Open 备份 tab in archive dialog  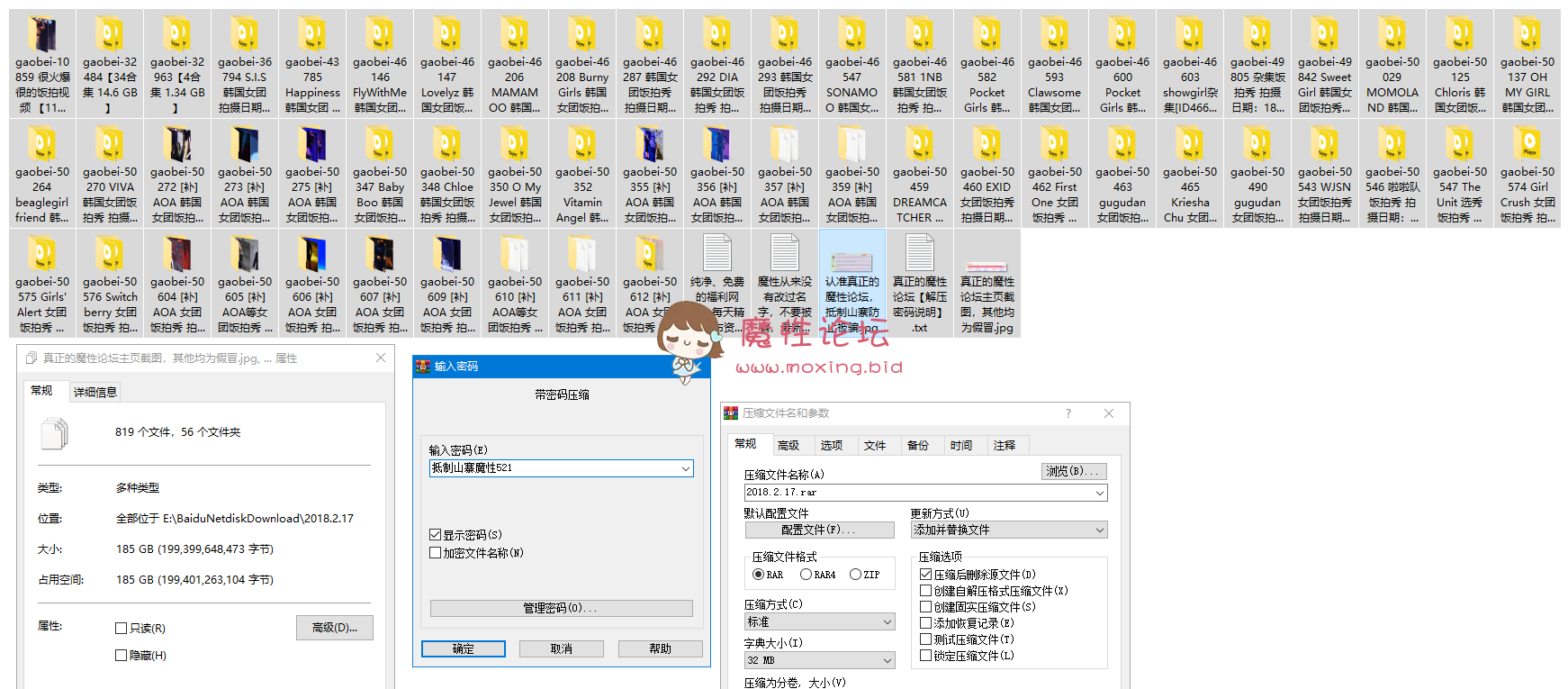pos(918,446)
